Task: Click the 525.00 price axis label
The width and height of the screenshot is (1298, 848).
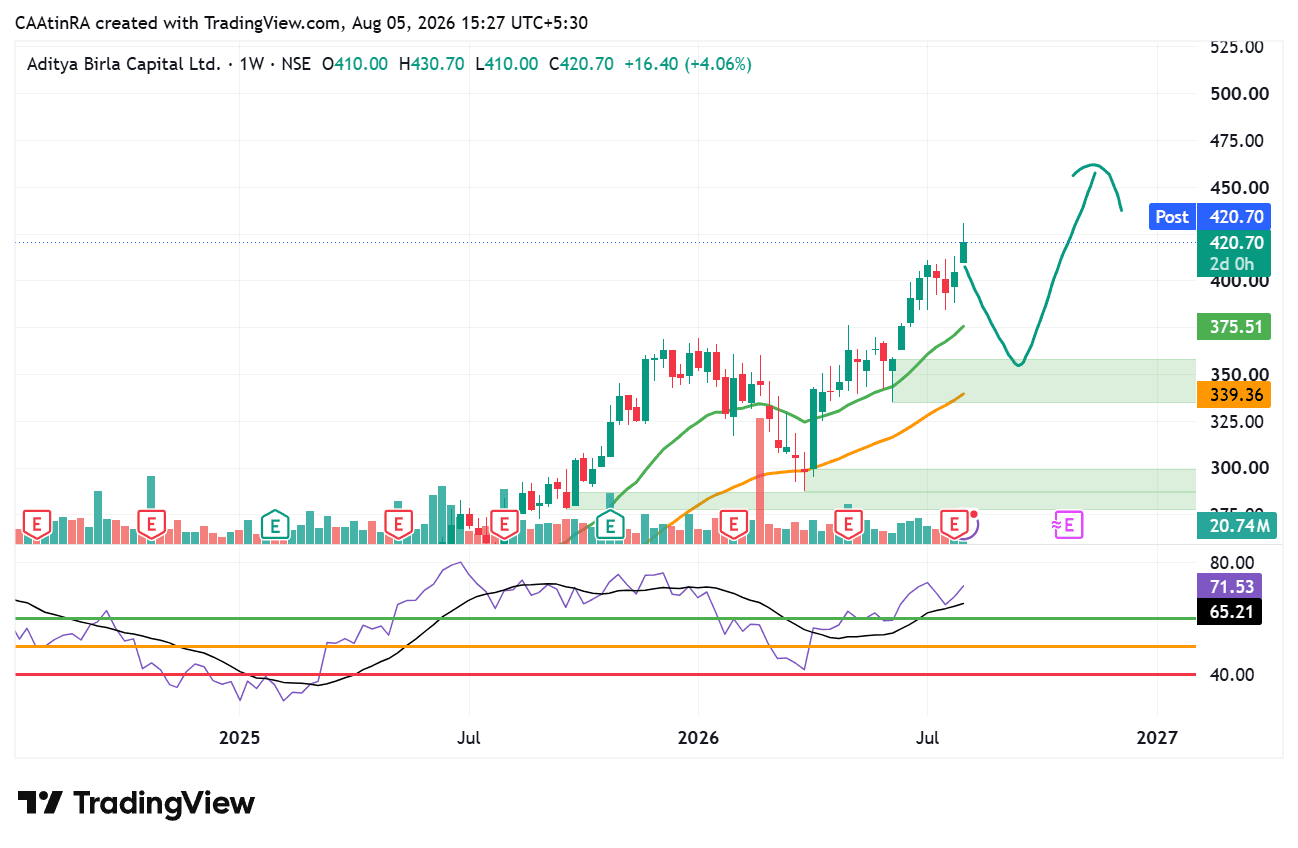Action: (x=1238, y=47)
